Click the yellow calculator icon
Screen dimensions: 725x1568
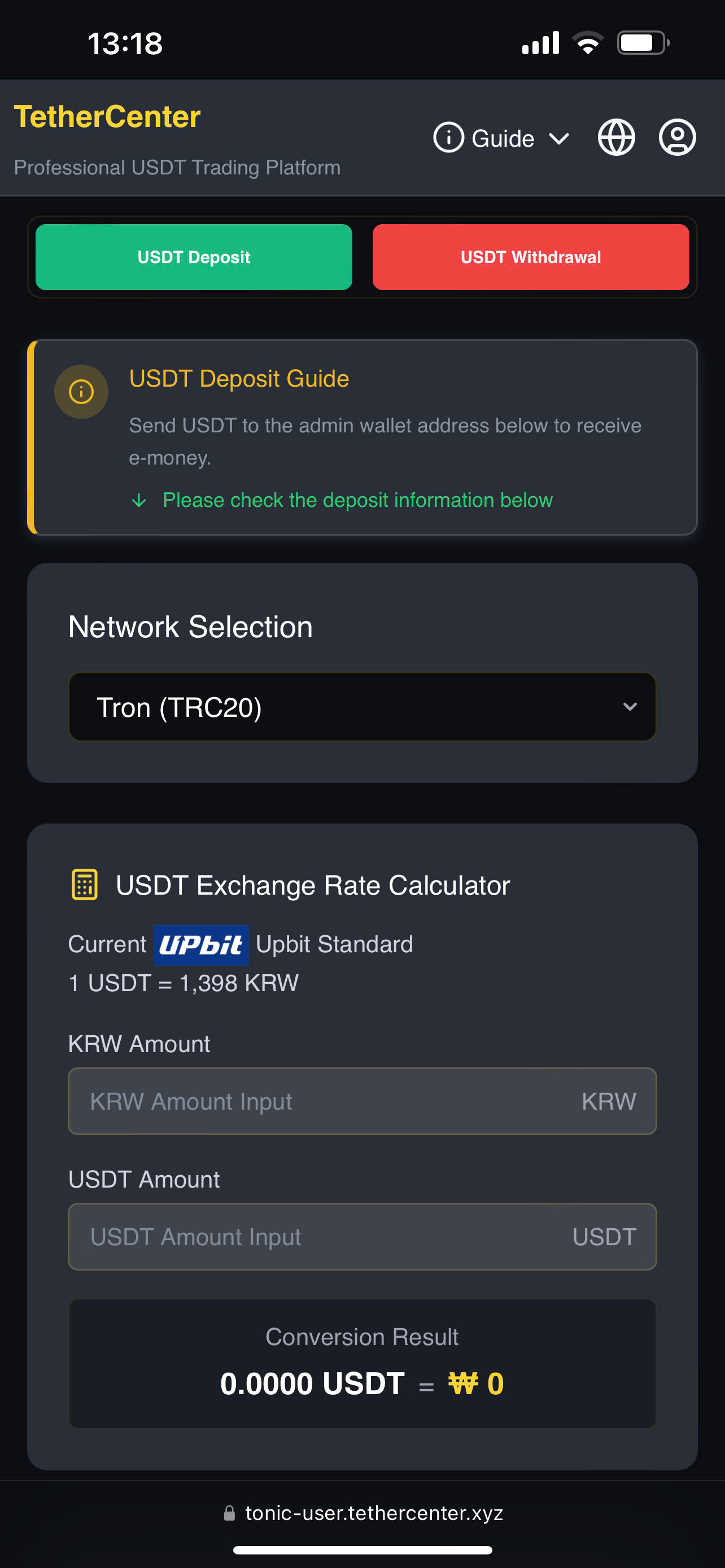(x=85, y=884)
